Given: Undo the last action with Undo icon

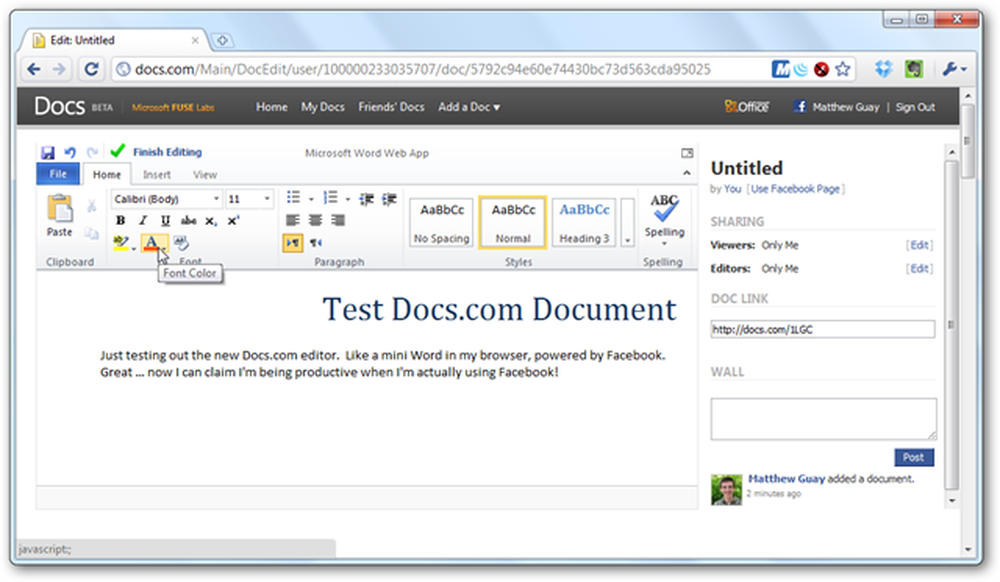Looking at the screenshot, I should click(70, 152).
